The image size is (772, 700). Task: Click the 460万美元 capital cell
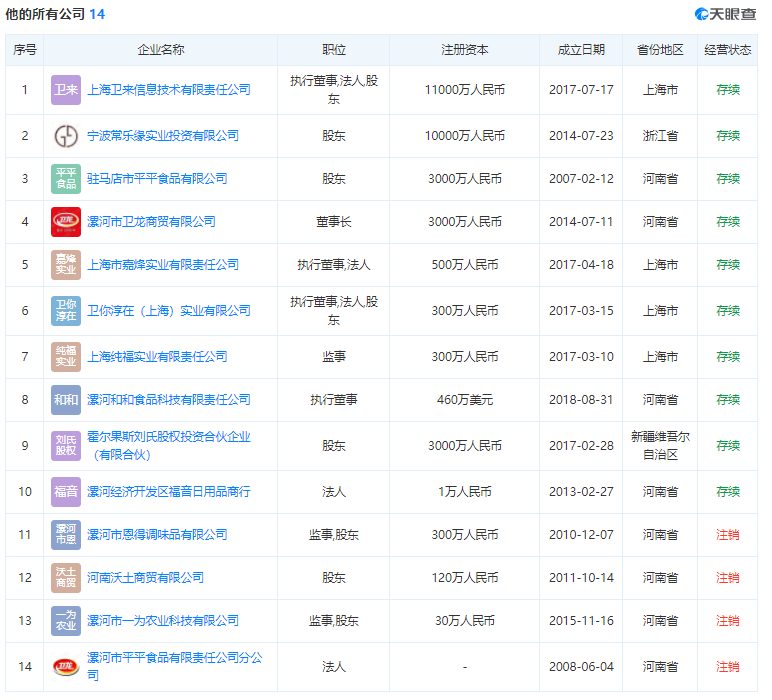pyautogui.click(x=465, y=400)
